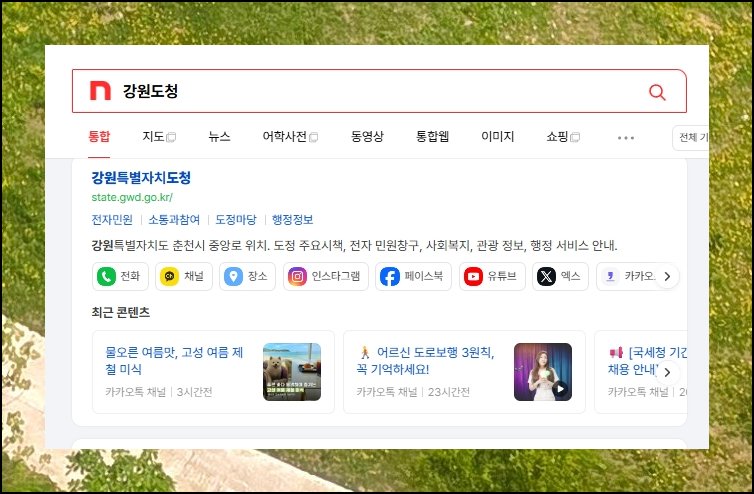
Task: Click the 최근 콘텐츠 heading
Action: click(121, 313)
